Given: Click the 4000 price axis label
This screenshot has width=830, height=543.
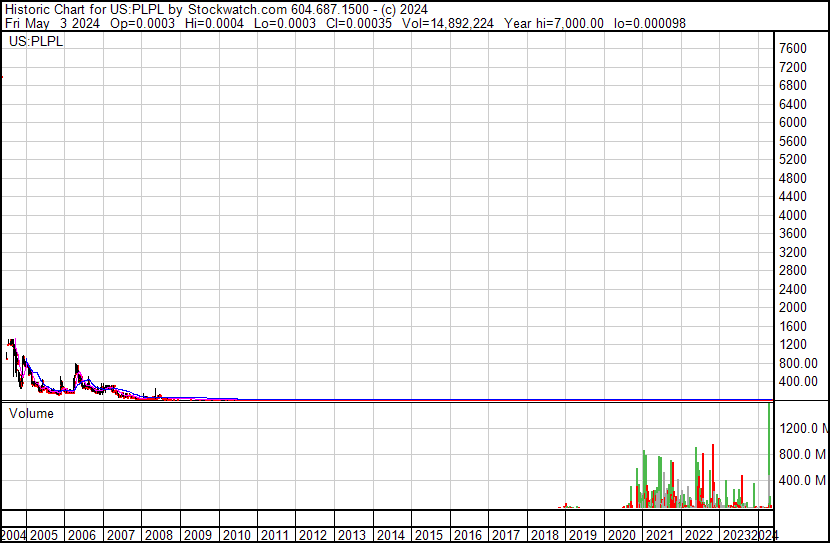Looking at the screenshot, I should coord(793,215).
